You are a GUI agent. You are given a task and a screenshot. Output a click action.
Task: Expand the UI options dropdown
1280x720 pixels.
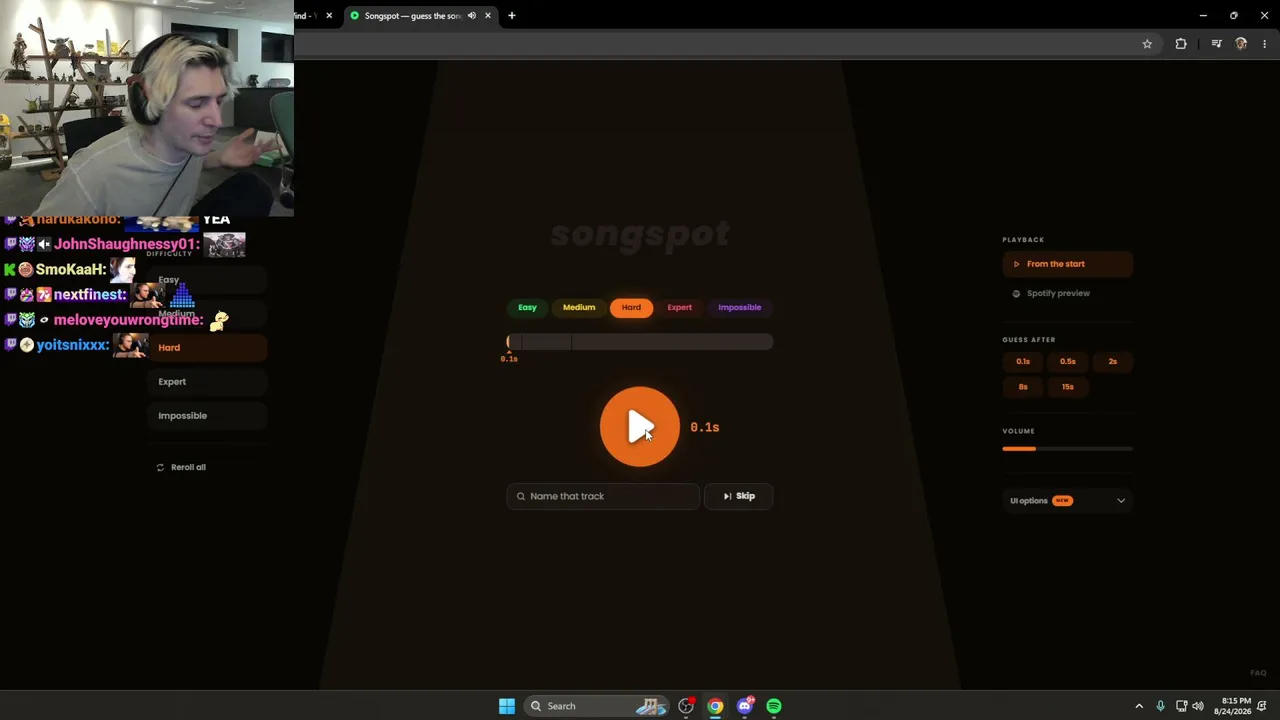point(1067,501)
